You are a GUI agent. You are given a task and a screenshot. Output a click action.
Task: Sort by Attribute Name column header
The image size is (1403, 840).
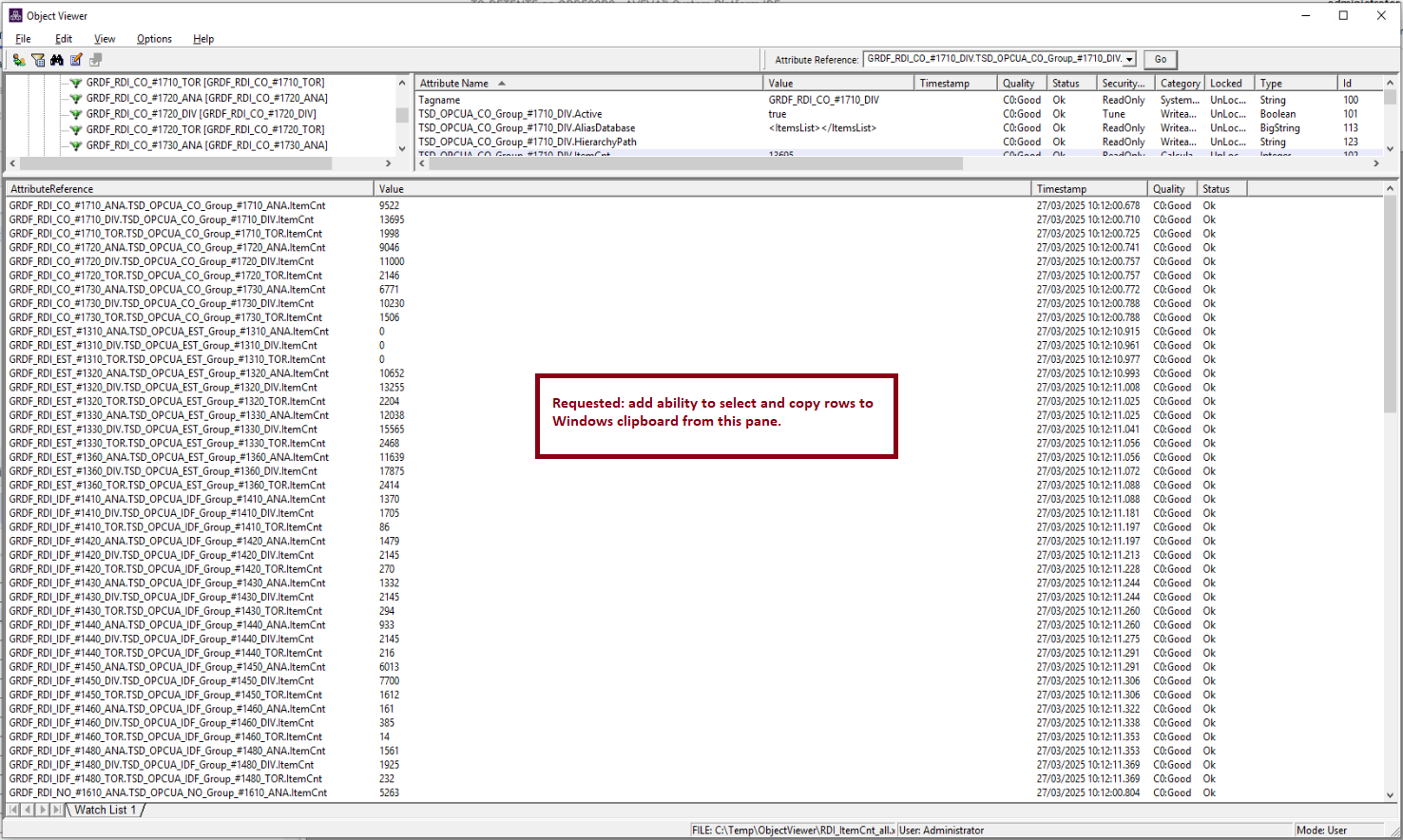click(x=454, y=84)
